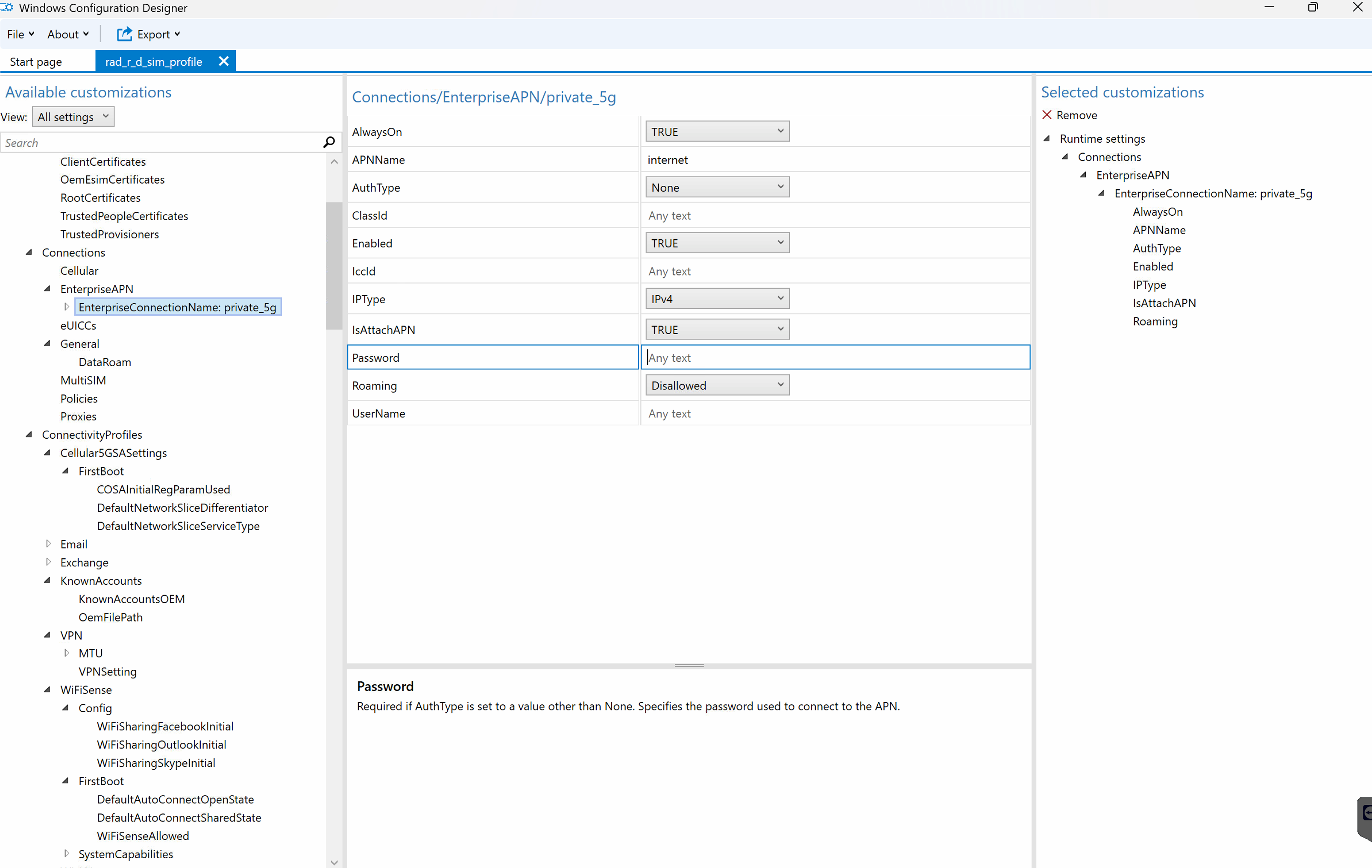Click the search magnifier icon
The image size is (1372, 868).
[329, 143]
